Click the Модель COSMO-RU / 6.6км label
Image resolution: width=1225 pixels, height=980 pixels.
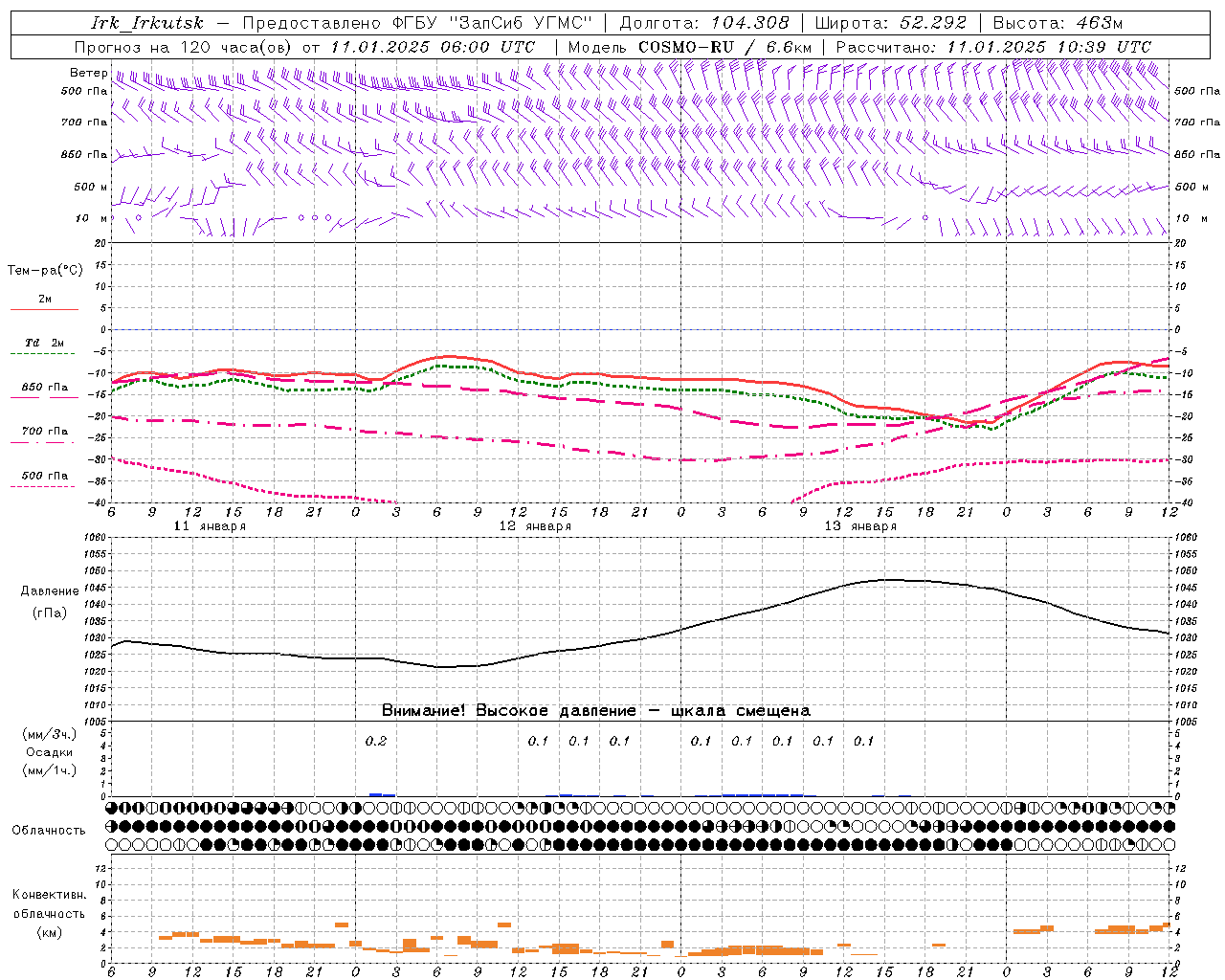pyautogui.click(x=689, y=47)
